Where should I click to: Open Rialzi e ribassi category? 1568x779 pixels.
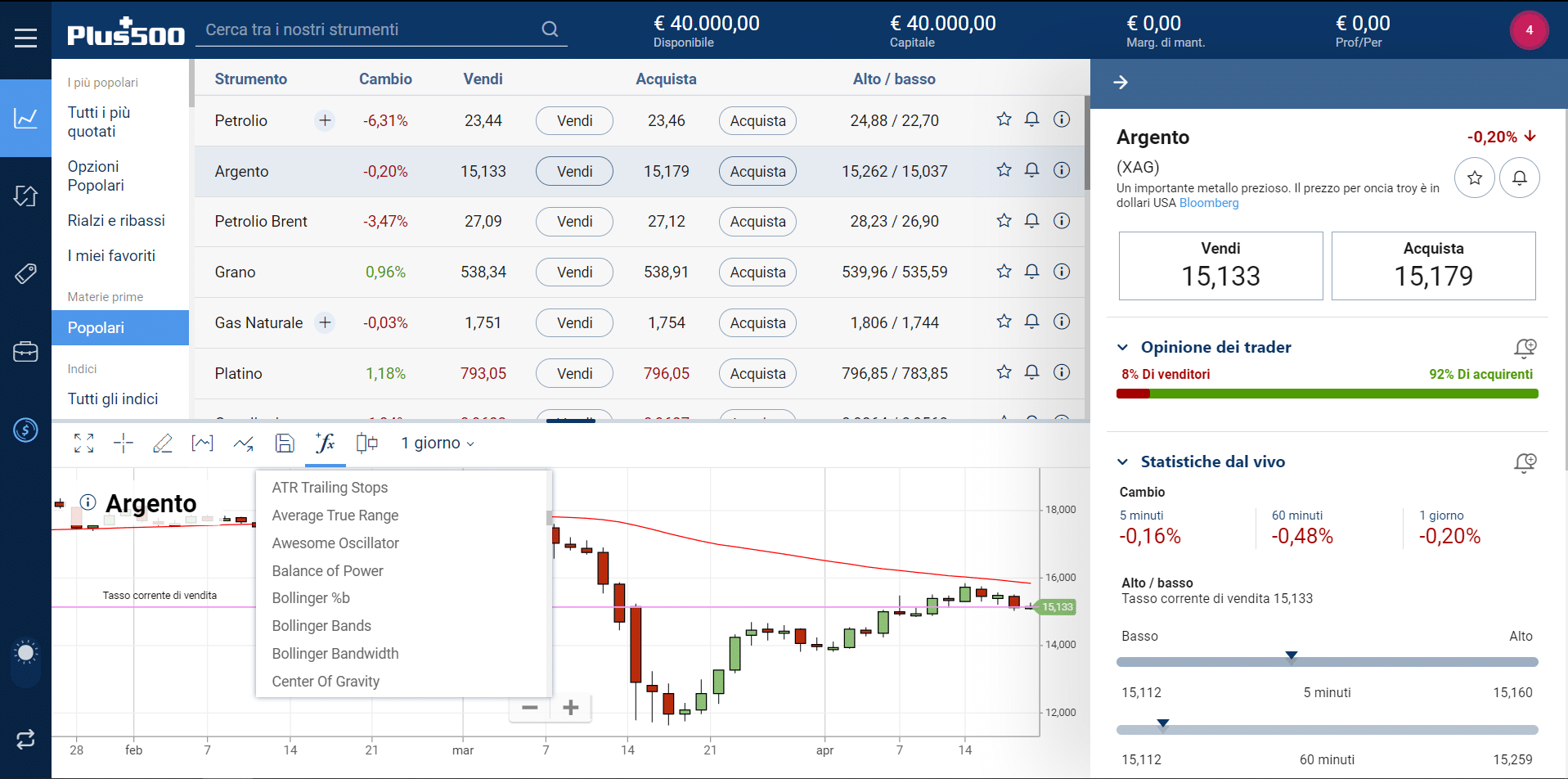[x=116, y=221]
